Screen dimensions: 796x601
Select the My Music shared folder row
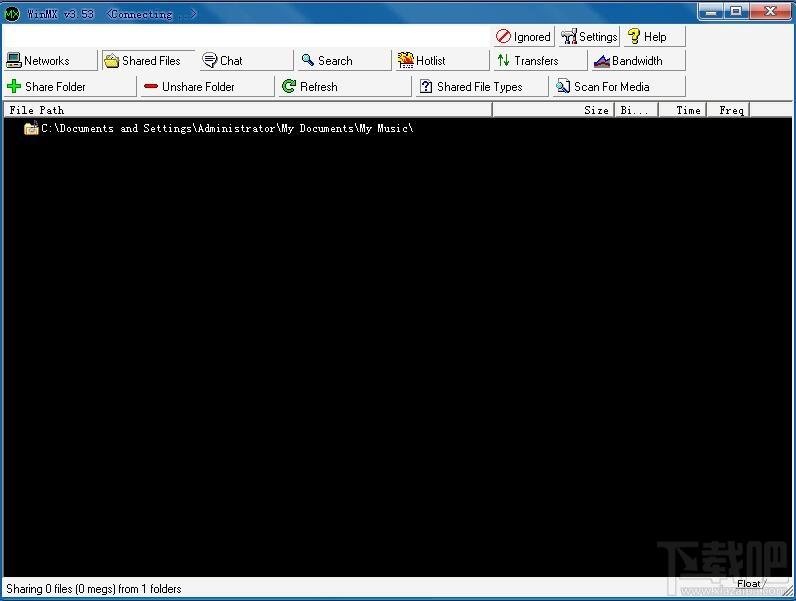[x=218, y=128]
